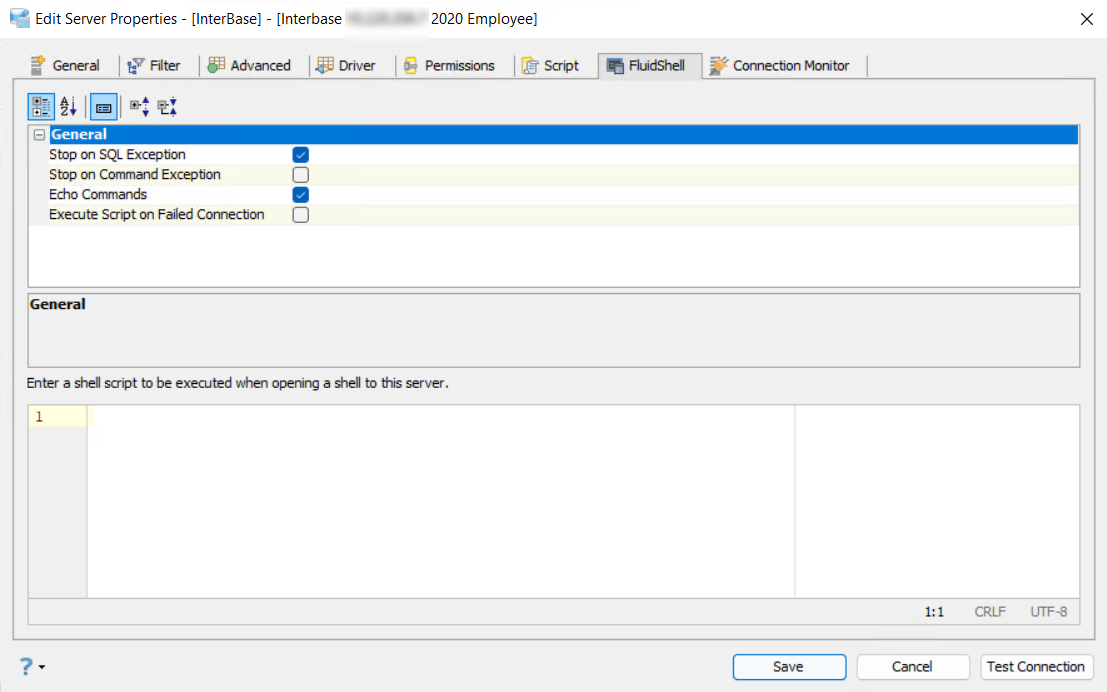Enable Execute Script on Failed Connection
Screen dimensions: 1107x692
coord(301,215)
